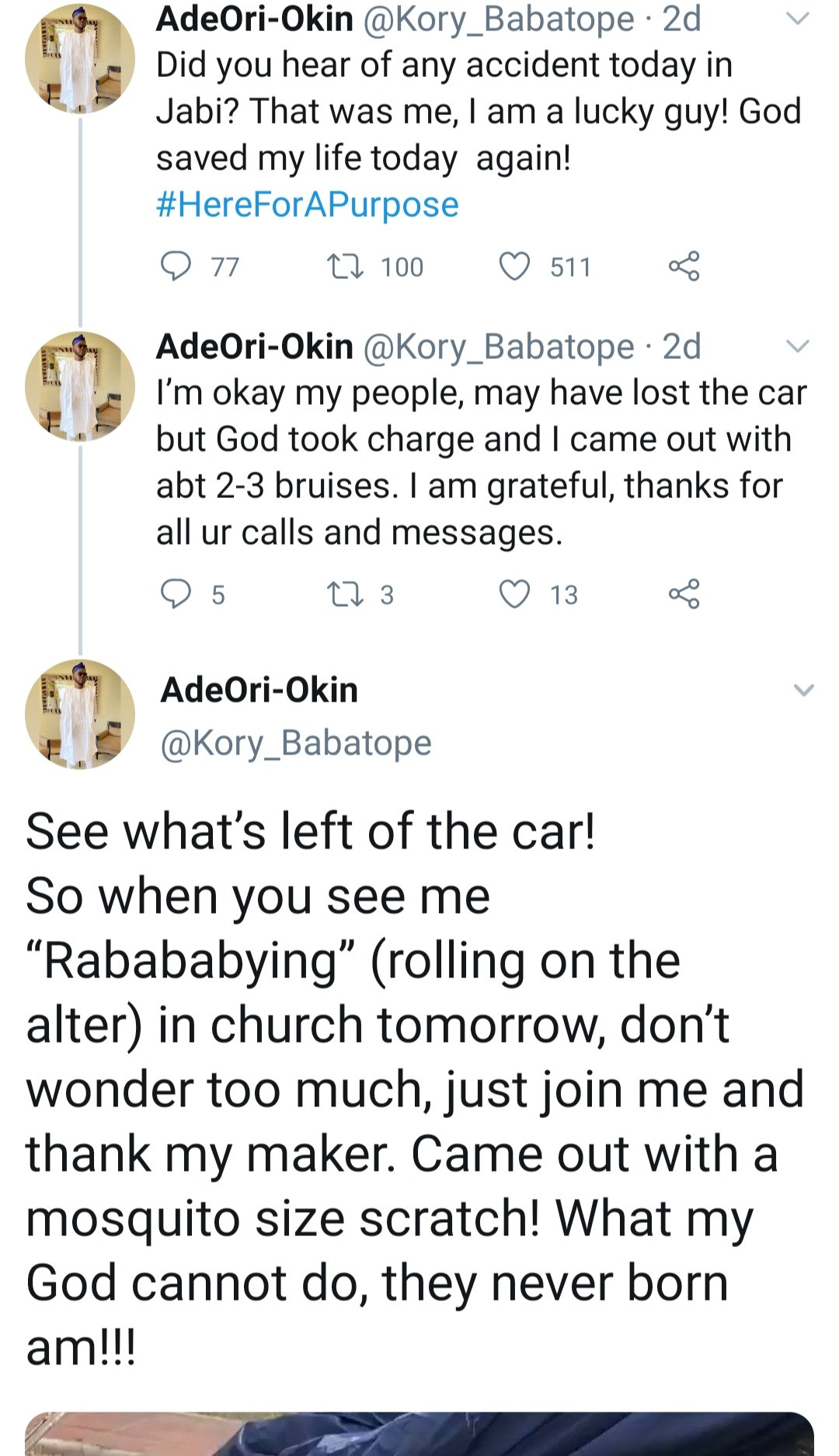Tap AdeOri-Okin name on second tweet

click(255, 347)
